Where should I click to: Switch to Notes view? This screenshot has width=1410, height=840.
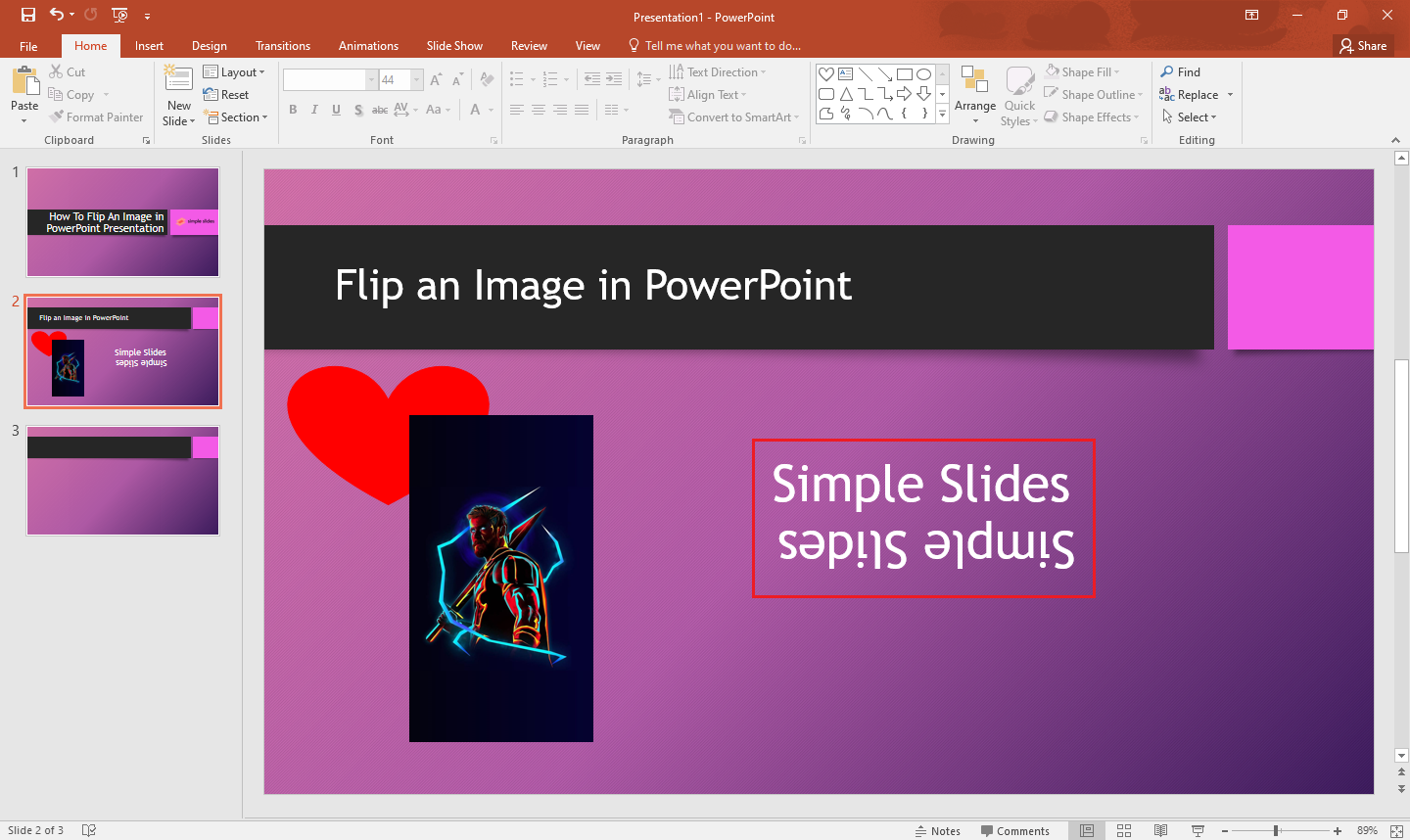[937, 830]
